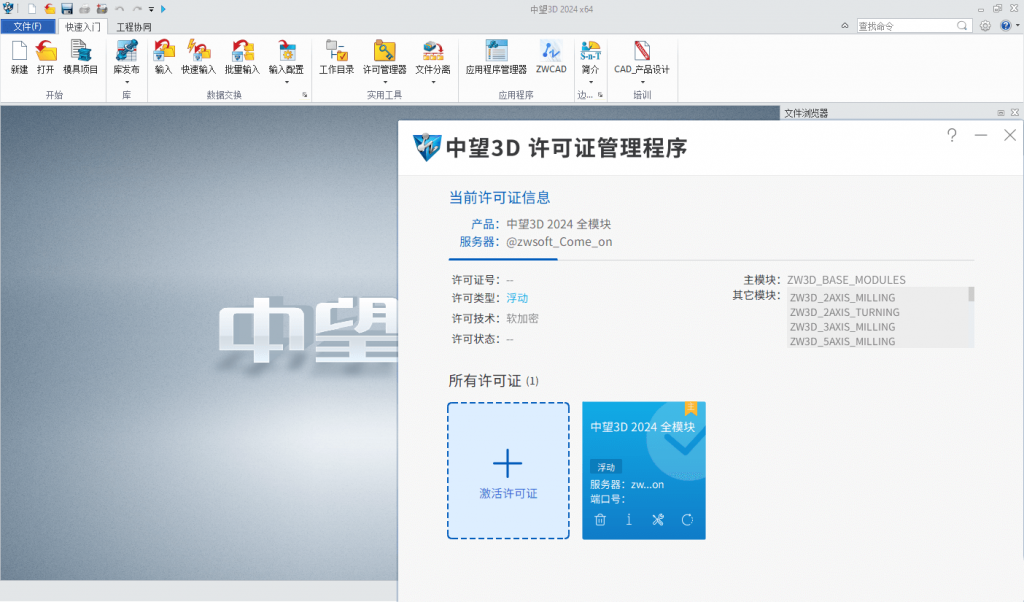Open the 数据交换 group dialog launcher
This screenshot has width=1024, height=602.
[305, 95]
